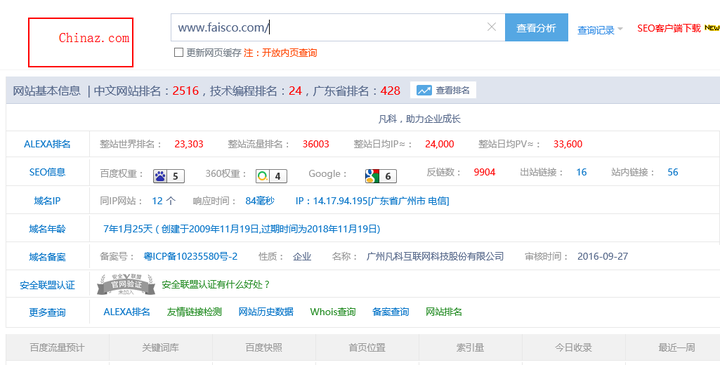Click IP address 14.17.94.195
The width and height of the screenshot is (720, 365).
(x=340, y=201)
